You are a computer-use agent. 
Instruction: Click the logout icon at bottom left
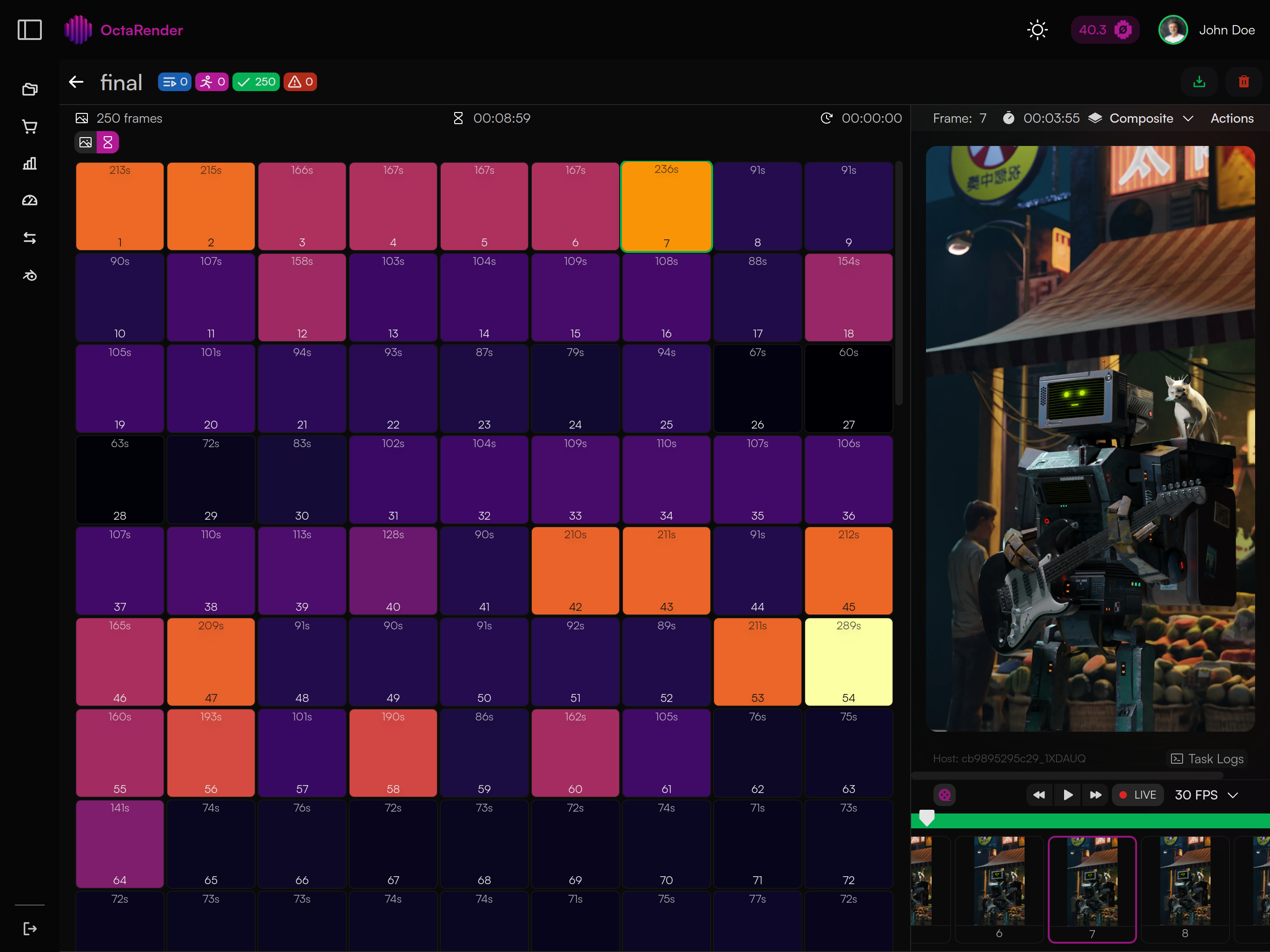point(29,928)
